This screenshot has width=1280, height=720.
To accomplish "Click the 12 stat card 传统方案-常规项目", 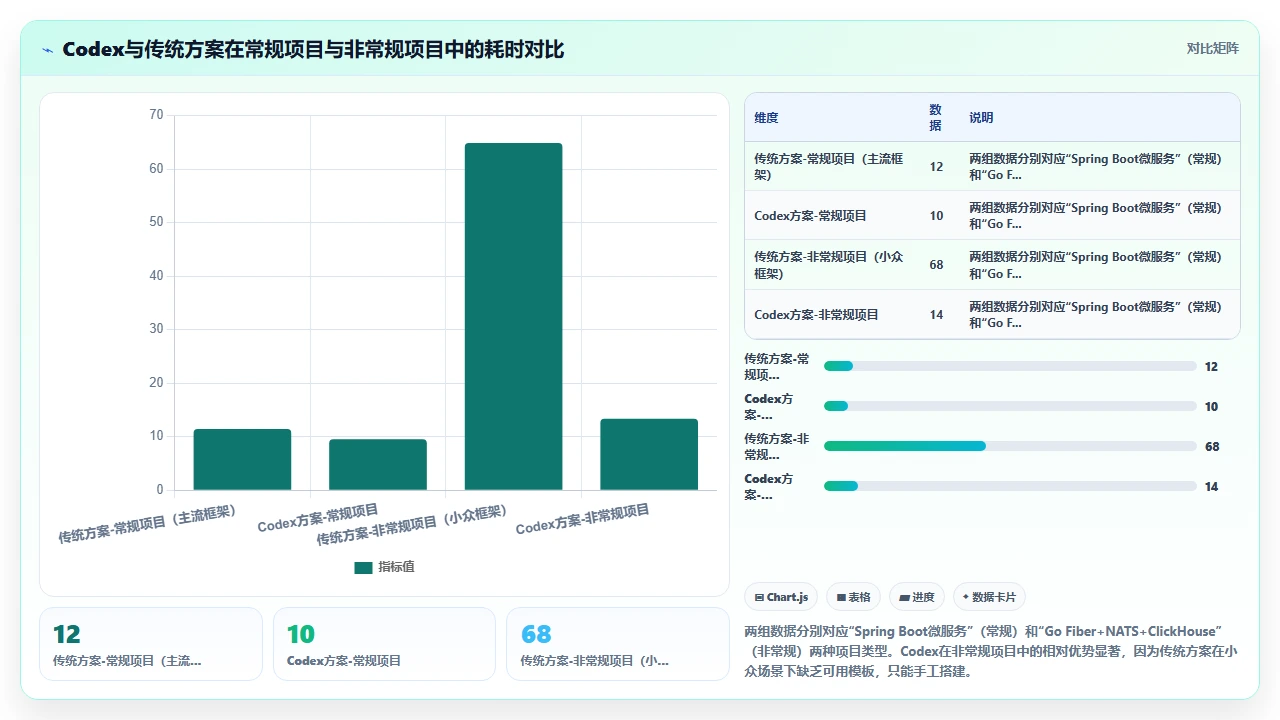I will [x=151, y=644].
